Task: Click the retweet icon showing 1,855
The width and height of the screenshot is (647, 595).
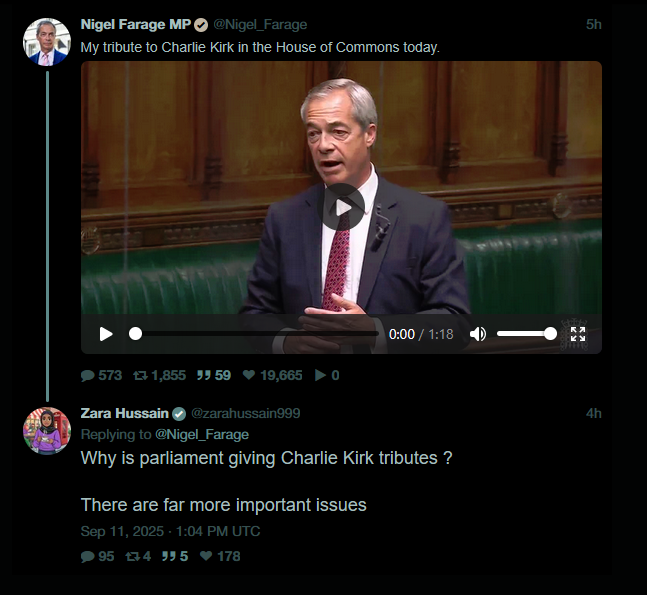Action: (x=140, y=375)
